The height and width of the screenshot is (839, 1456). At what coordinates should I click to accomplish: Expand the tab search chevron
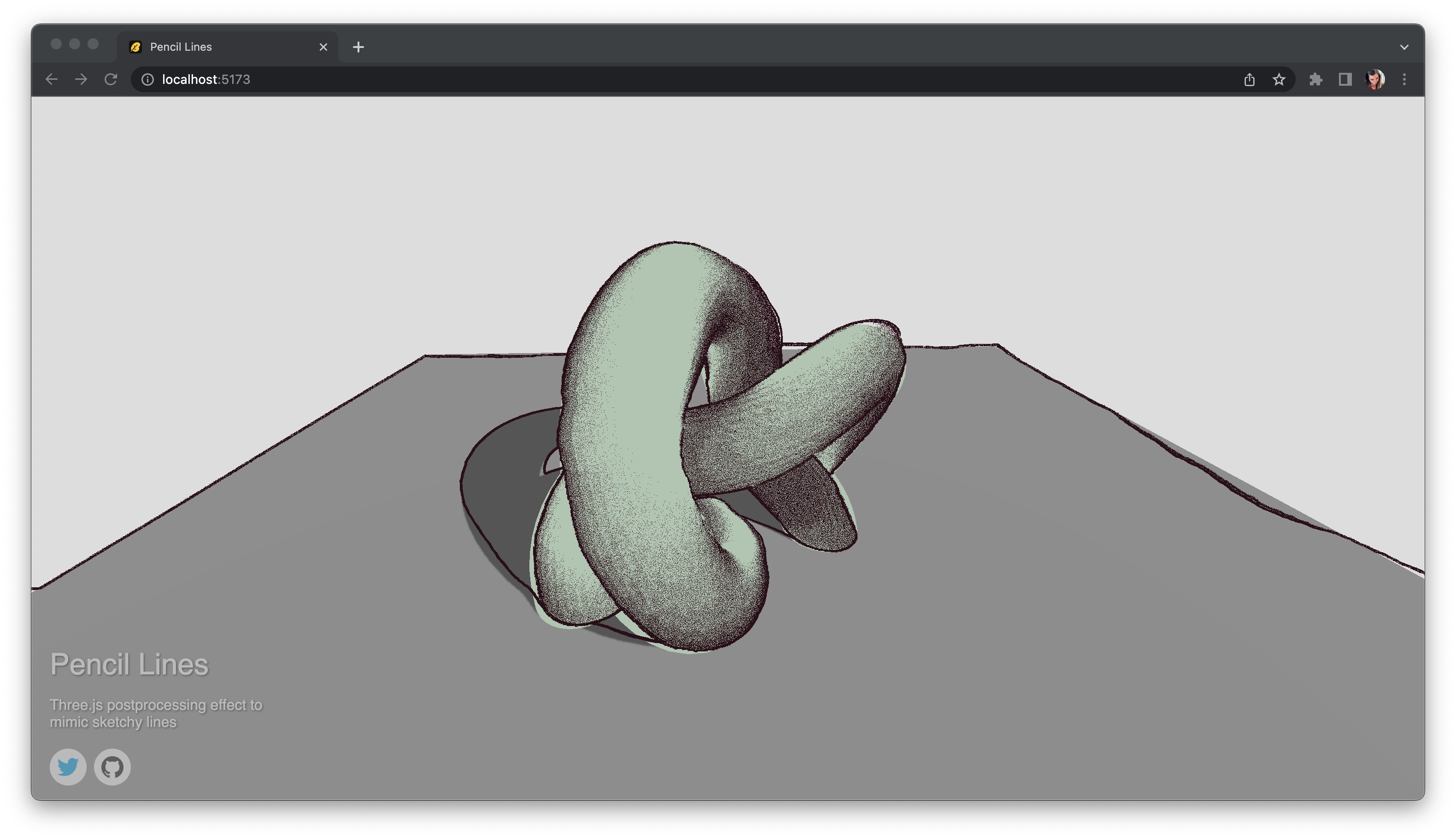point(1403,47)
